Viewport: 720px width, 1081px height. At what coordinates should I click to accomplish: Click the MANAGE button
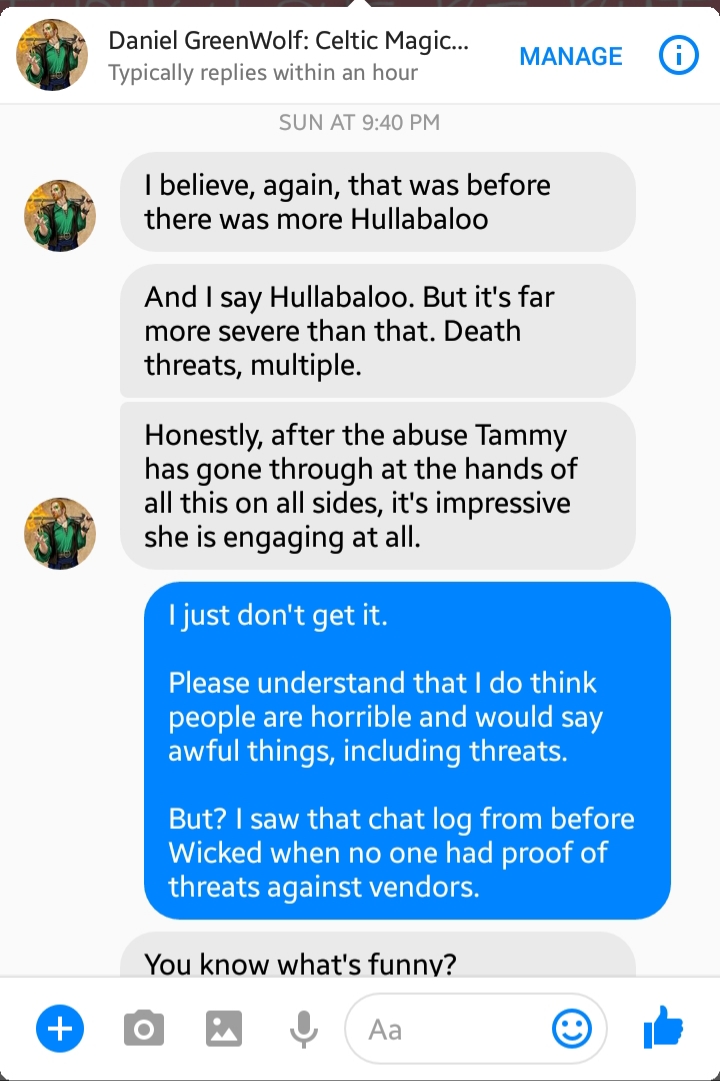[x=570, y=56]
